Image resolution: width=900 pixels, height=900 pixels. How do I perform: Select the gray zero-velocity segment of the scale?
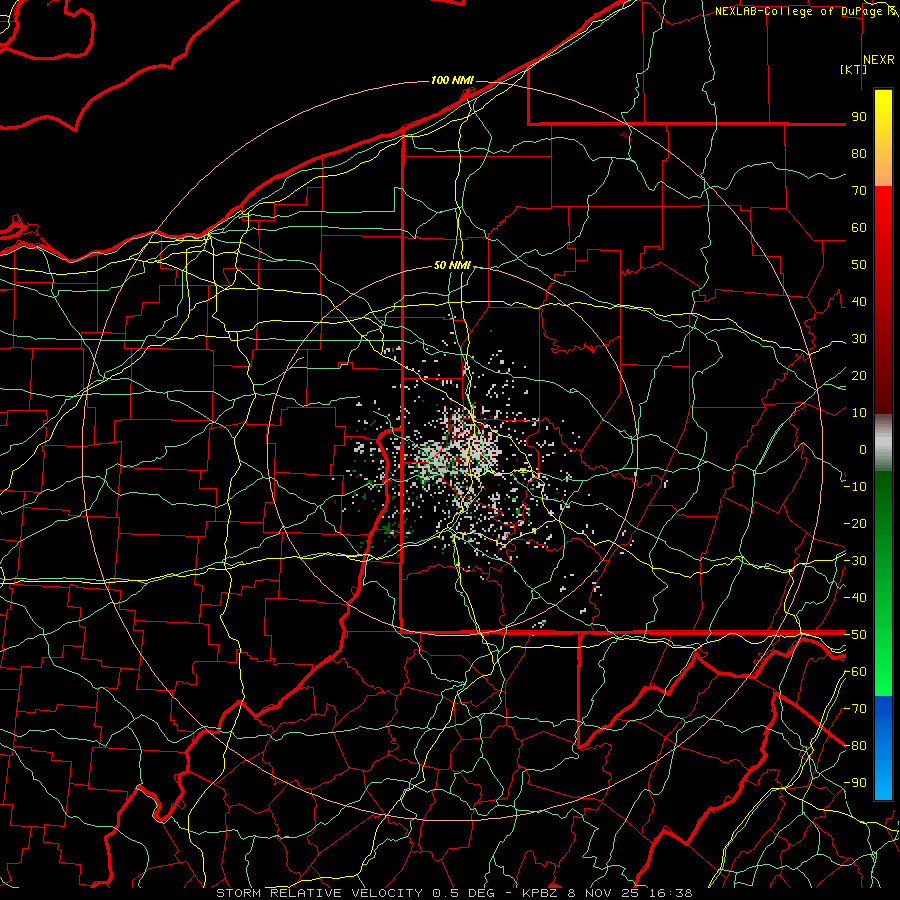point(883,442)
